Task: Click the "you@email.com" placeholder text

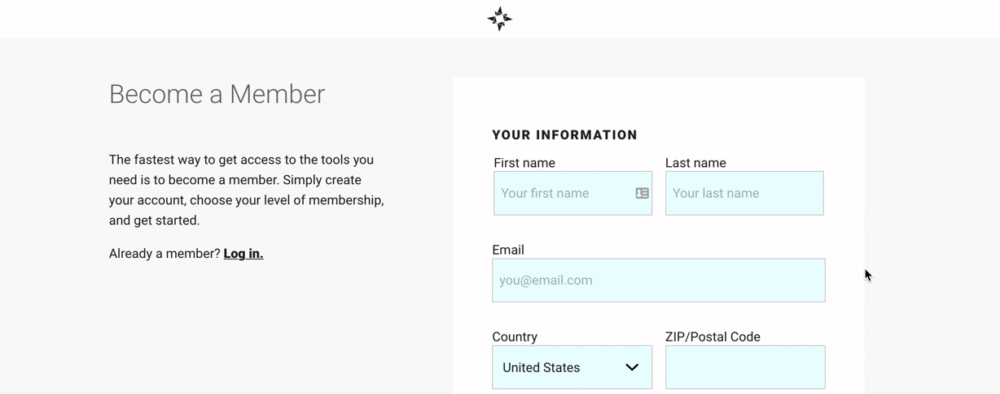Action: [x=546, y=281]
